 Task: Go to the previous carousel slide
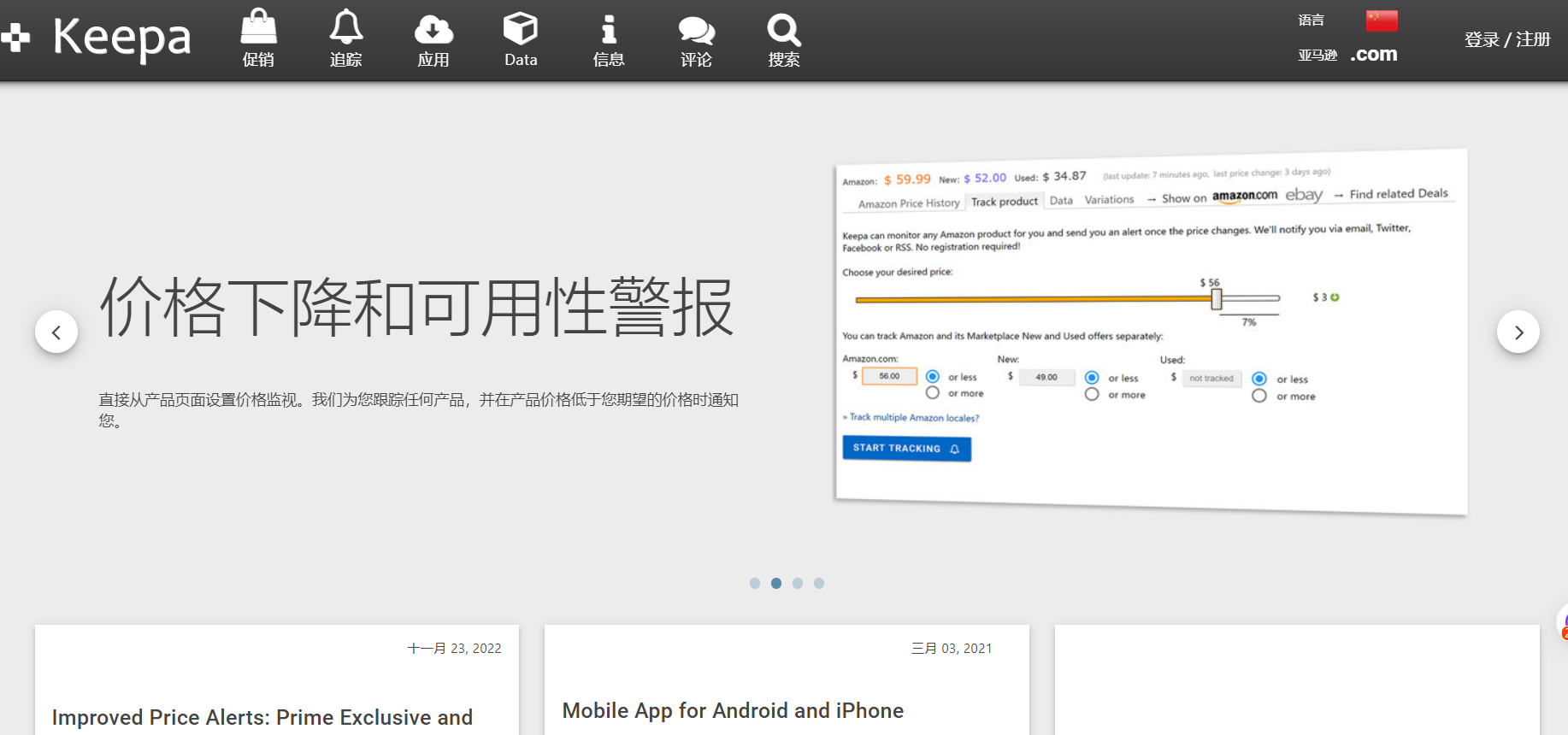pyautogui.click(x=56, y=332)
